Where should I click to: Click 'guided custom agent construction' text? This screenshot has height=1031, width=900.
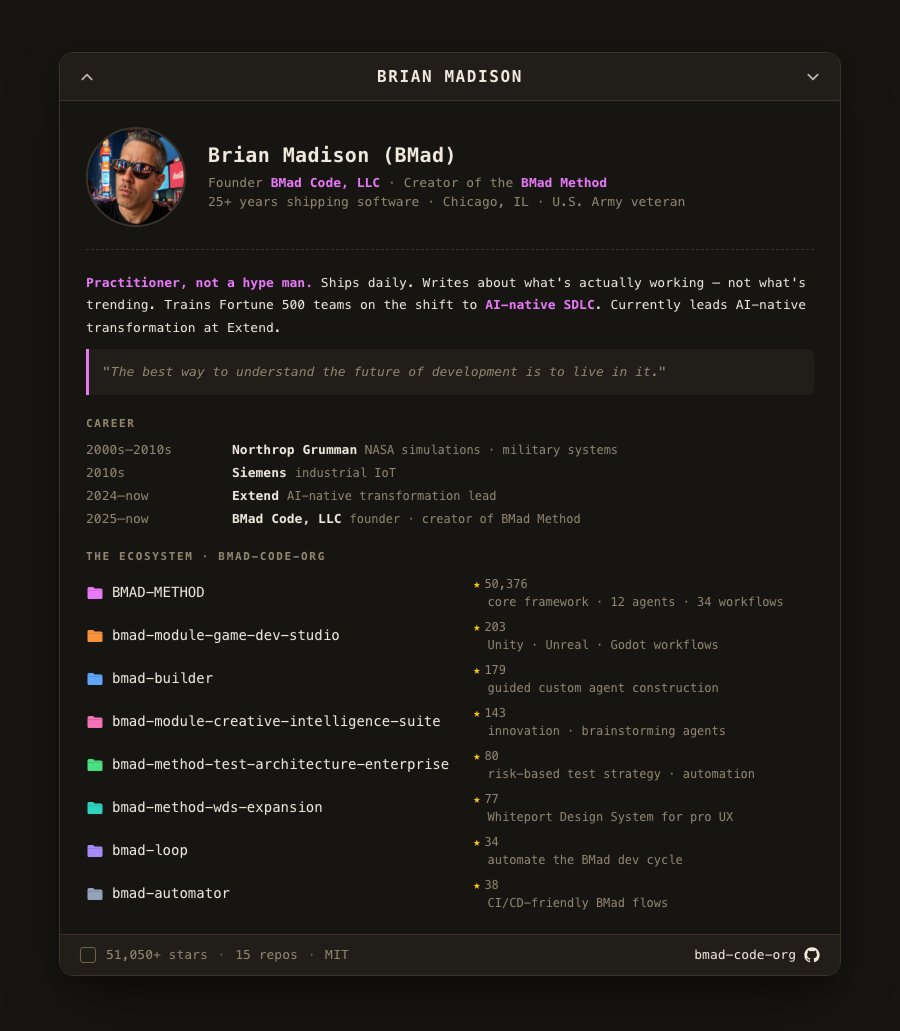click(603, 688)
